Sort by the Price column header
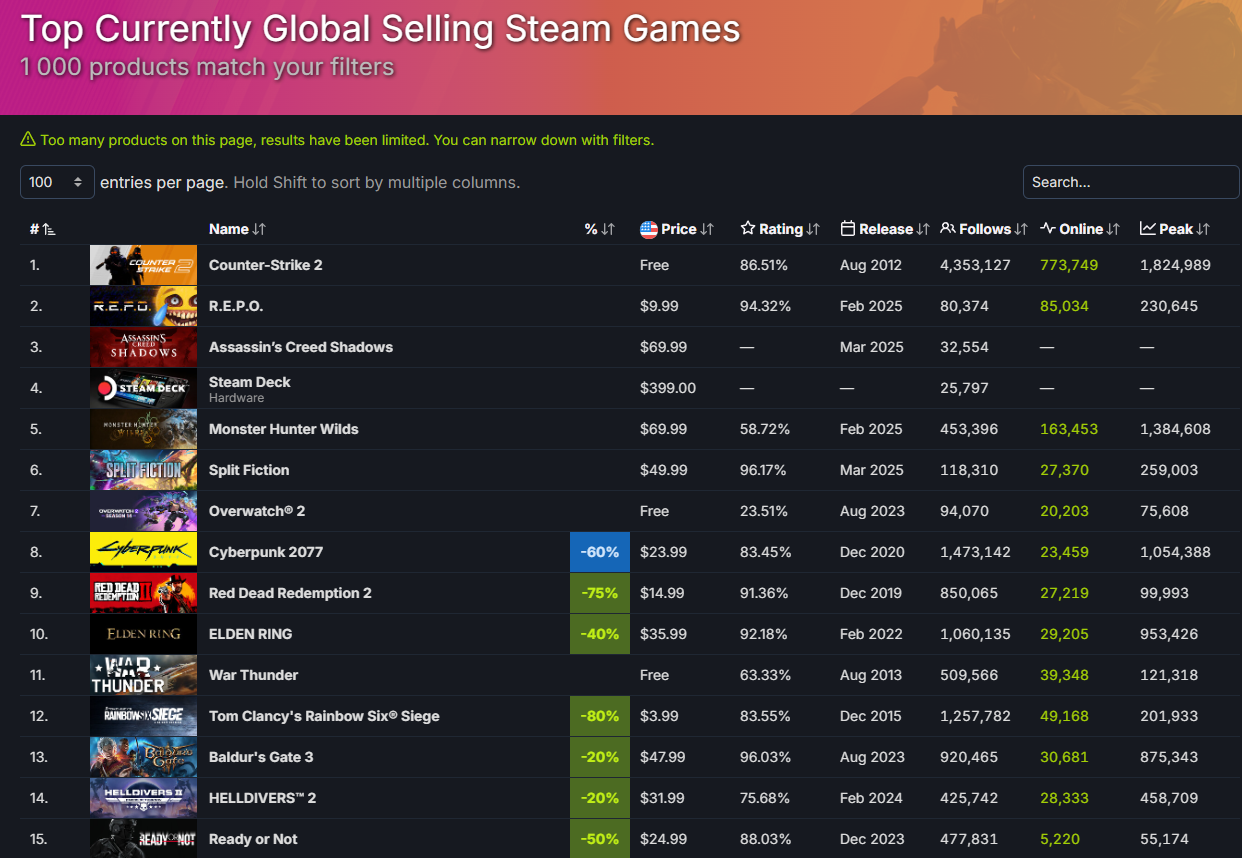Screen dimensions: 1242x858 click(x=677, y=229)
